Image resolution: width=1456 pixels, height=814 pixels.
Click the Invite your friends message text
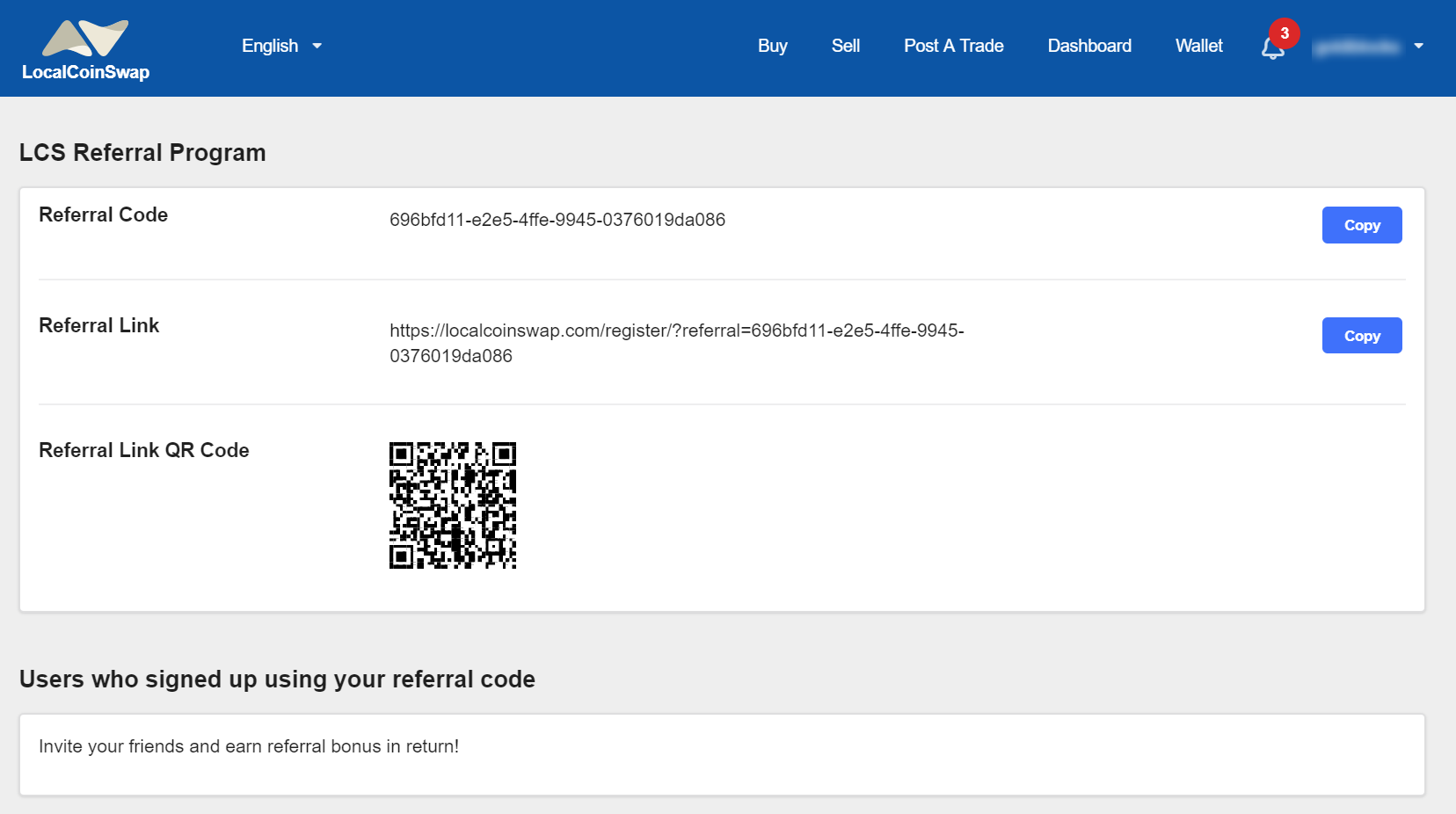click(x=249, y=746)
